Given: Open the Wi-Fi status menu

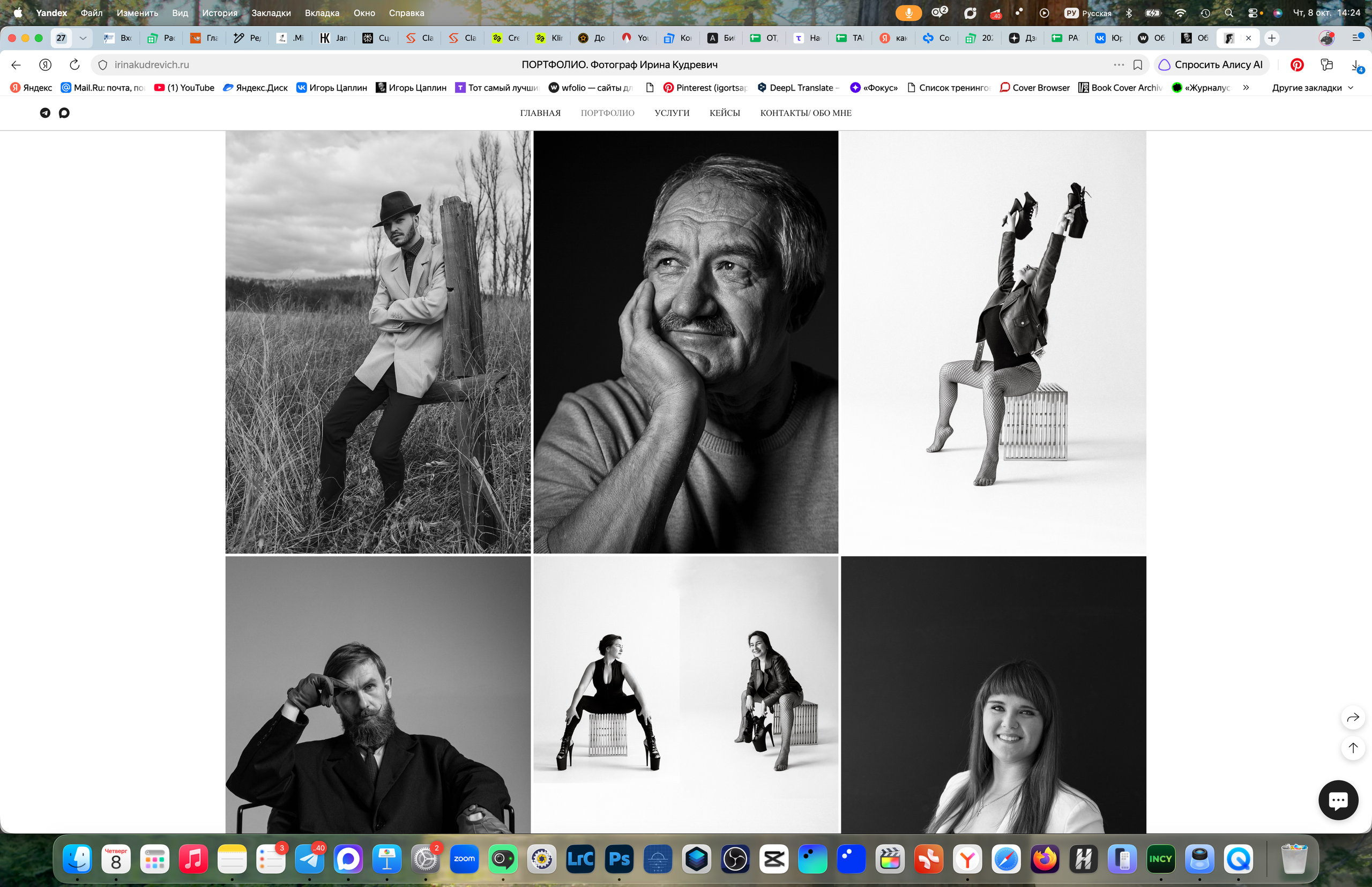Looking at the screenshot, I should point(1180,13).
